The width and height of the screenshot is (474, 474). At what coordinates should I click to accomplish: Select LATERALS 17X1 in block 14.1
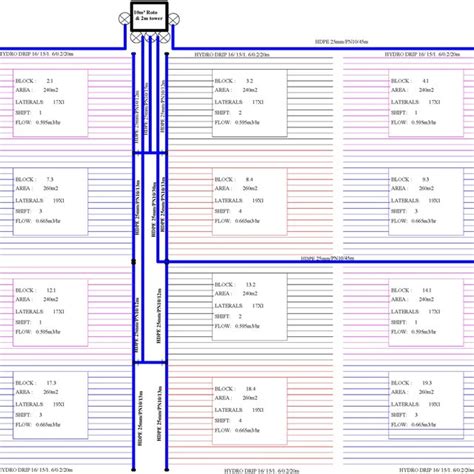tap(415, 312)
